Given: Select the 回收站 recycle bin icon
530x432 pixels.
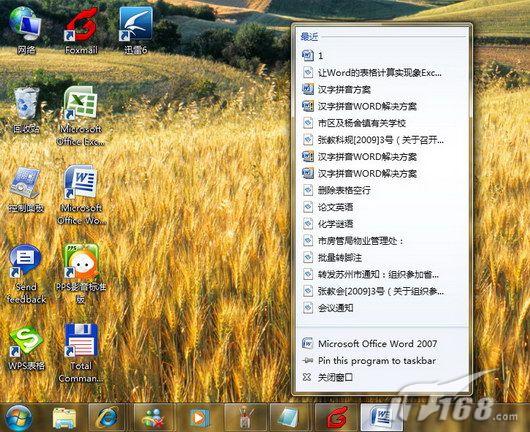Looking at the screenshot, I should click(x=26, y=109).
